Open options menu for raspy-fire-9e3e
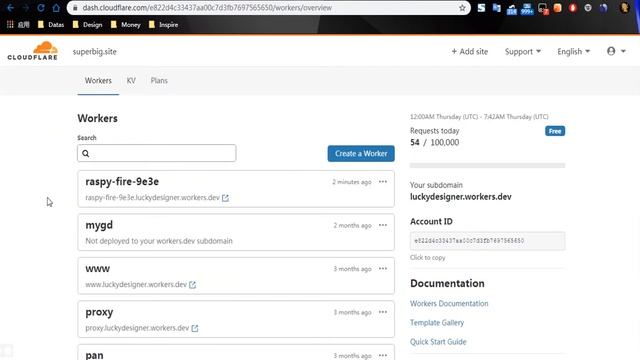 coord(382,182)
